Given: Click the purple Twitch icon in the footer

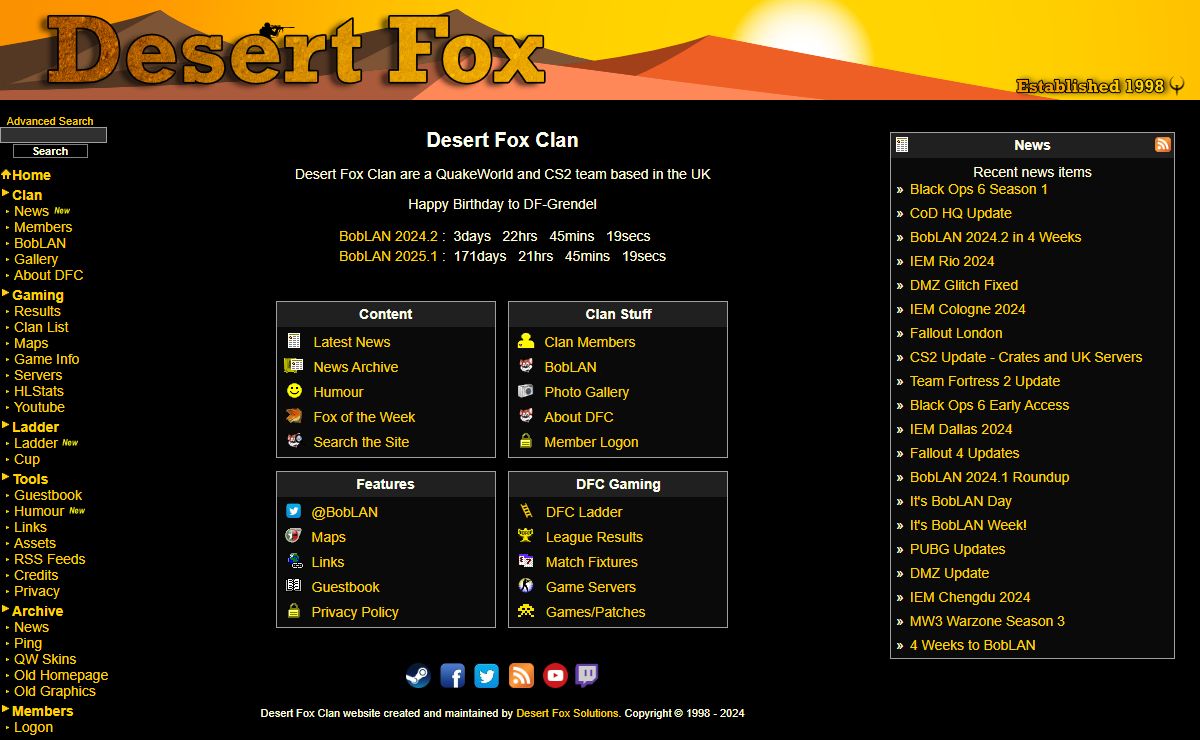Looking at the screenshot, I should 587,676.
